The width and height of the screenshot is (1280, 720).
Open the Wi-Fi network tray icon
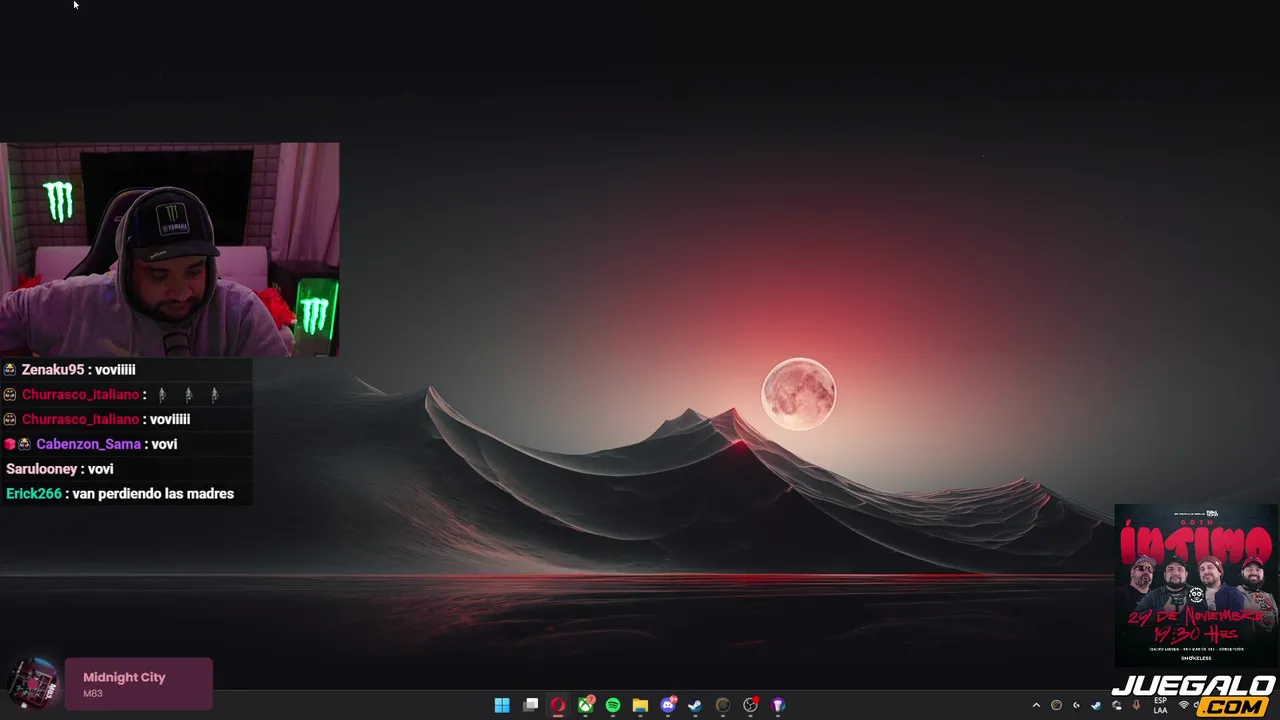pyautogui.click(x=1184, y=705)
